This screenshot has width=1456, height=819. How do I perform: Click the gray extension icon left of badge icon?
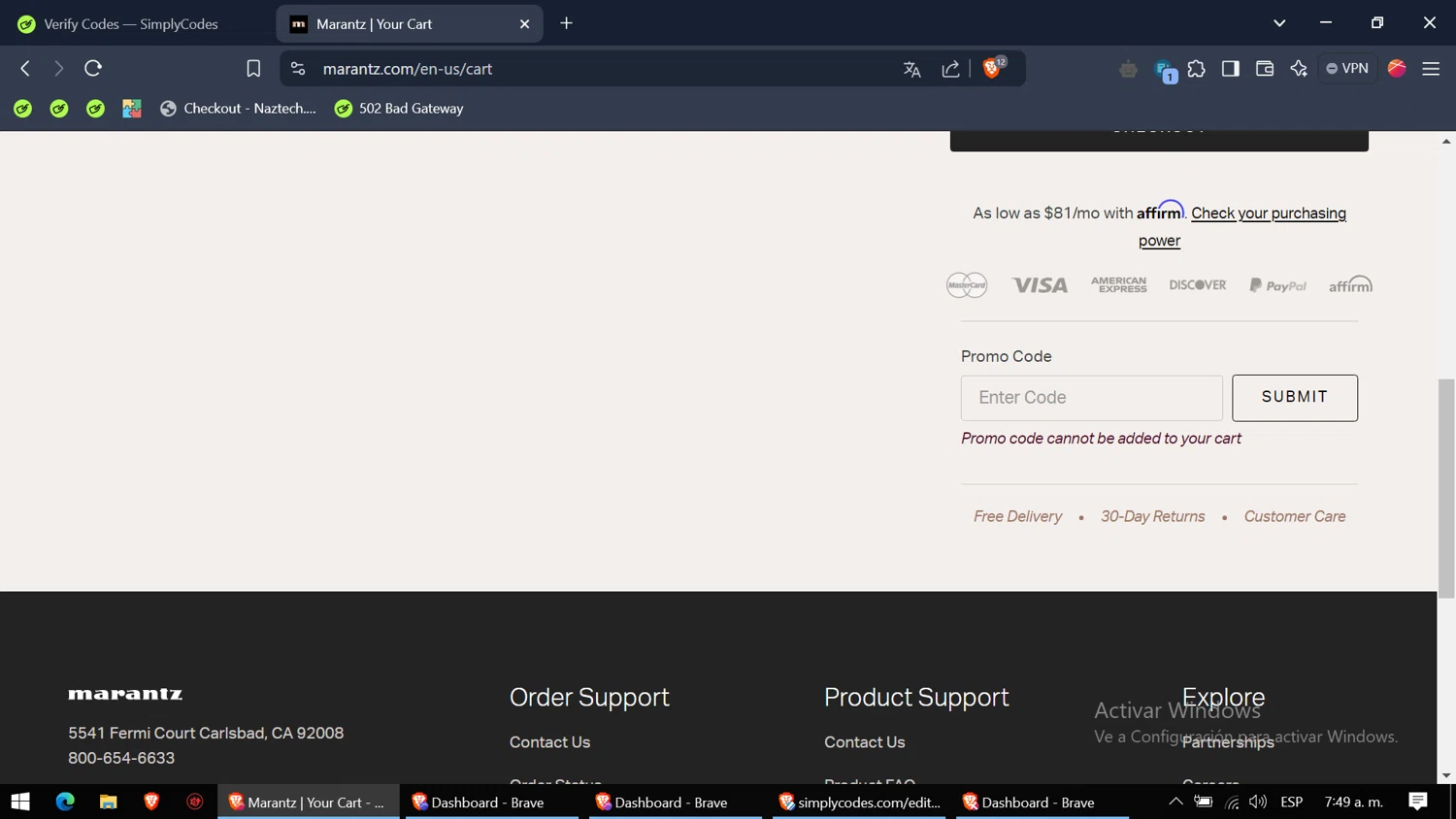click(1128, 69)
